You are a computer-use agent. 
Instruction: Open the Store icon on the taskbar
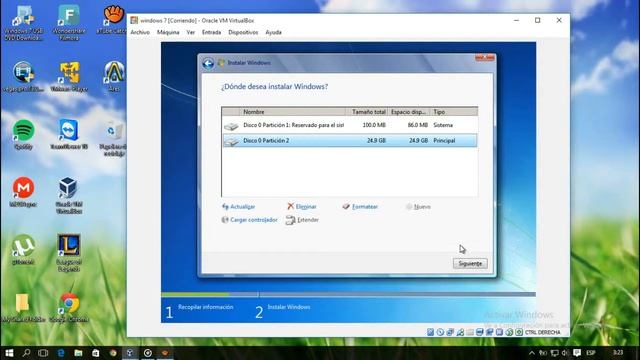(96, 353)
